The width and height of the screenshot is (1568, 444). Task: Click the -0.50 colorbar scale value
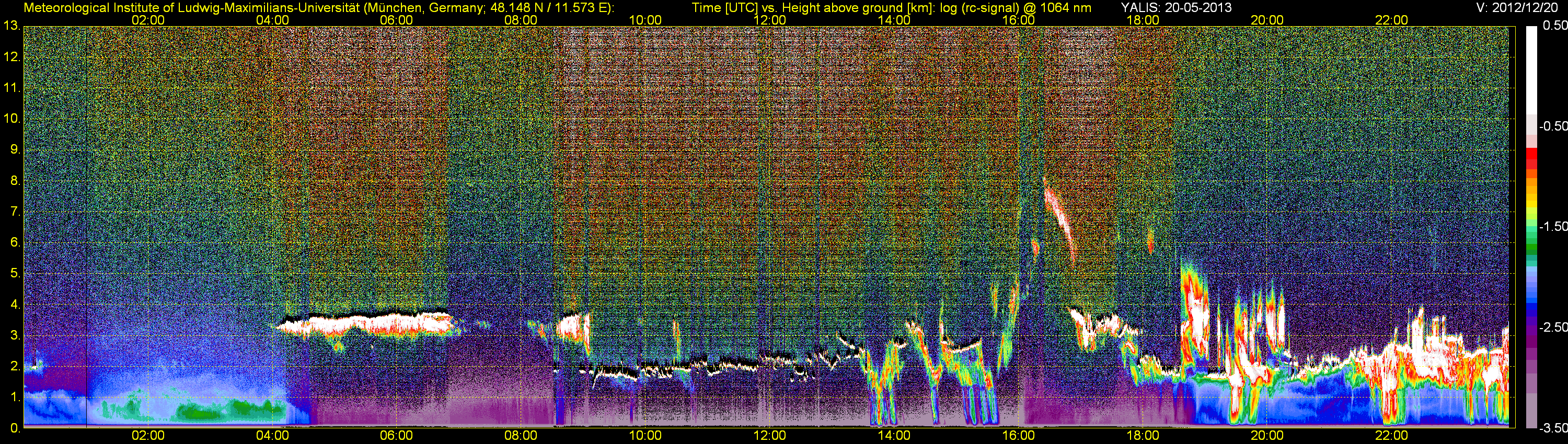[1553, 126]
